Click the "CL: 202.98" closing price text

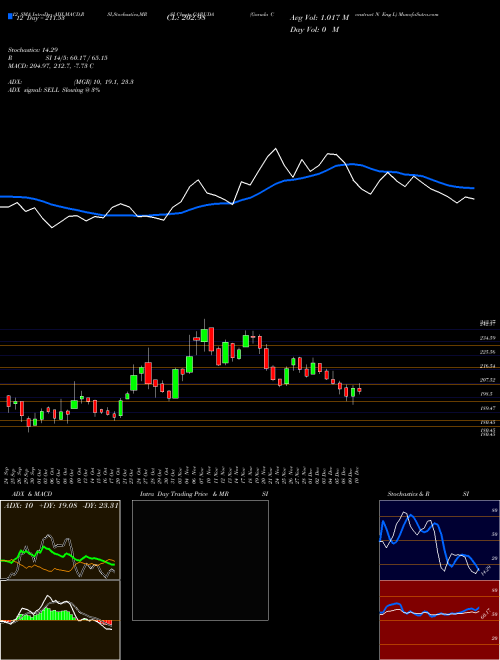coord(186,18)
